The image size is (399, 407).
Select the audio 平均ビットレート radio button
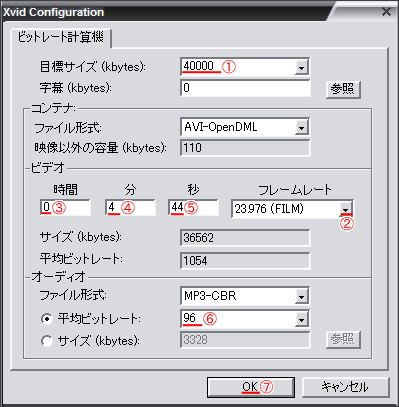[x=47, y=319]
